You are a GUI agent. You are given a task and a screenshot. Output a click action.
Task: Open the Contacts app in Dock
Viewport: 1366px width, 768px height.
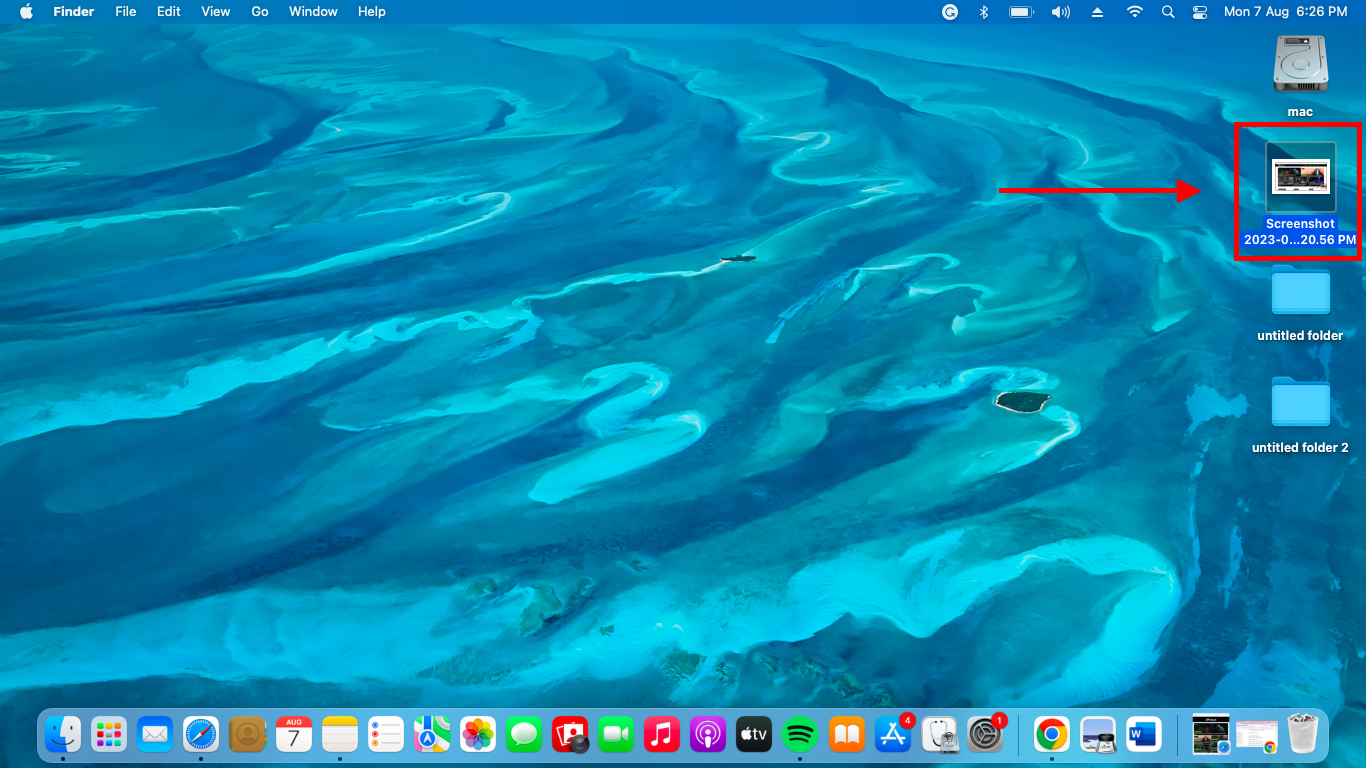point(247,735)
